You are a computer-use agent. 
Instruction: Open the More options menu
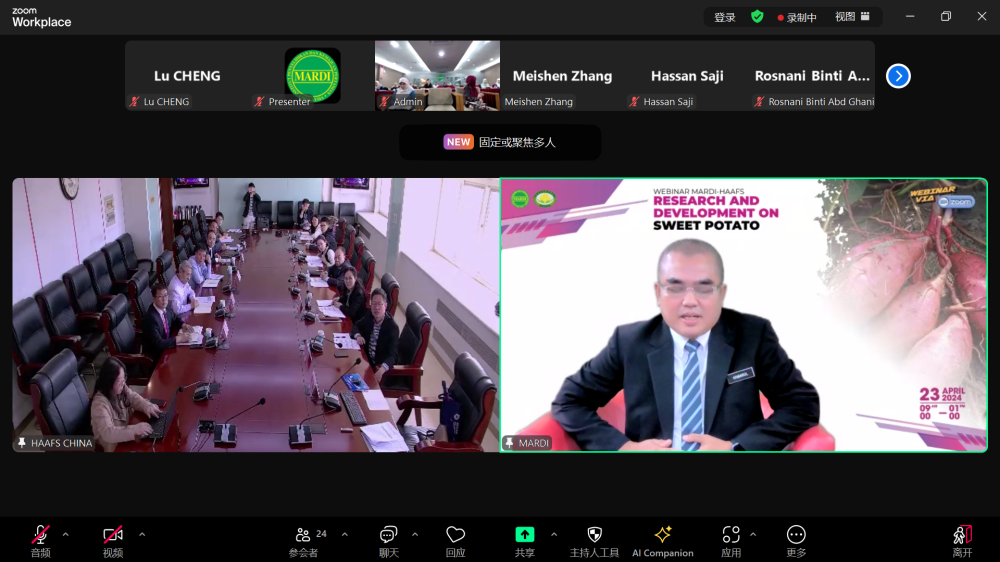[x=796, y=540]
